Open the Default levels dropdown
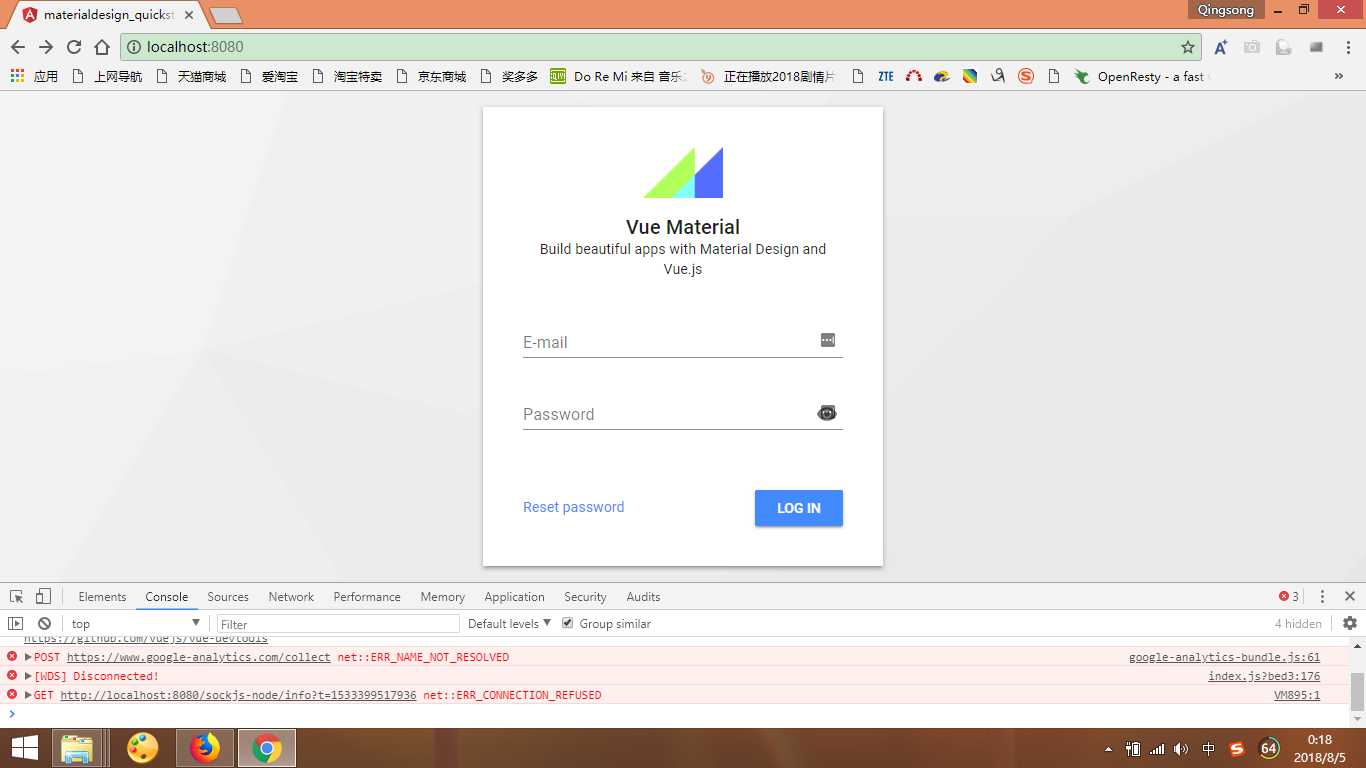This screenshot has width=1366, height=768. (509, 623)
